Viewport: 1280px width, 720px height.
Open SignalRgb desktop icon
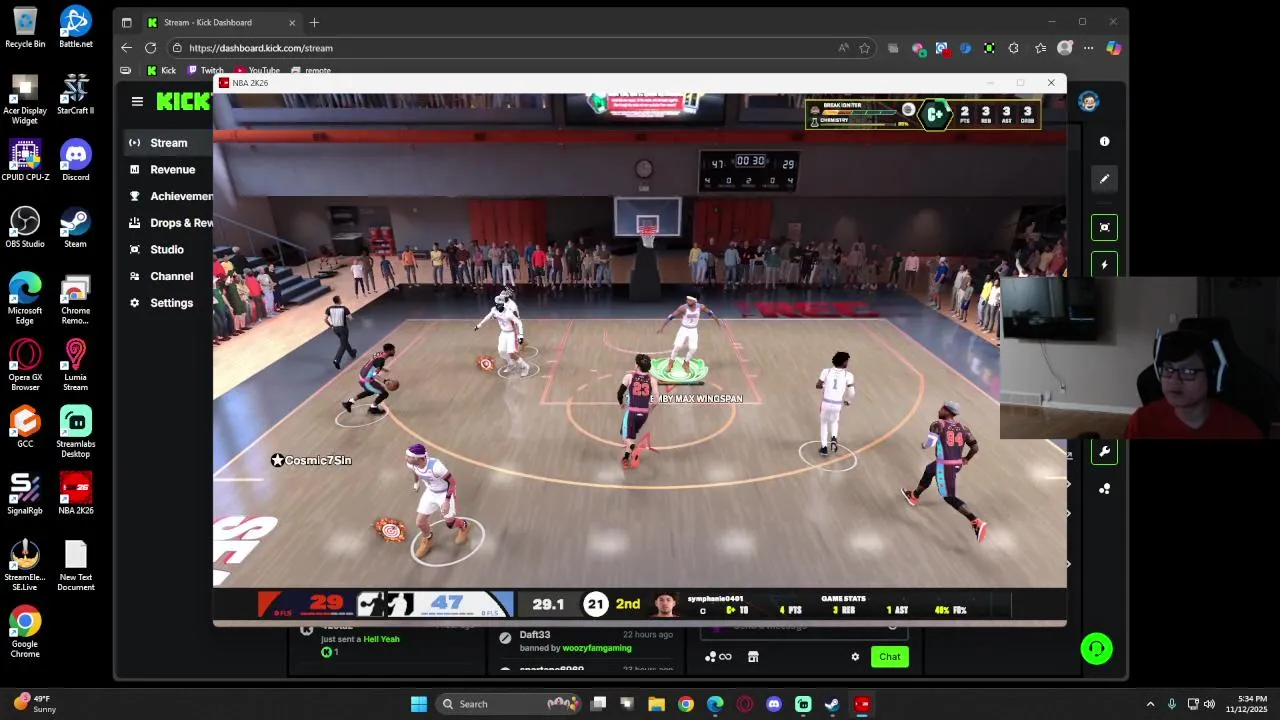coord(25,494)
